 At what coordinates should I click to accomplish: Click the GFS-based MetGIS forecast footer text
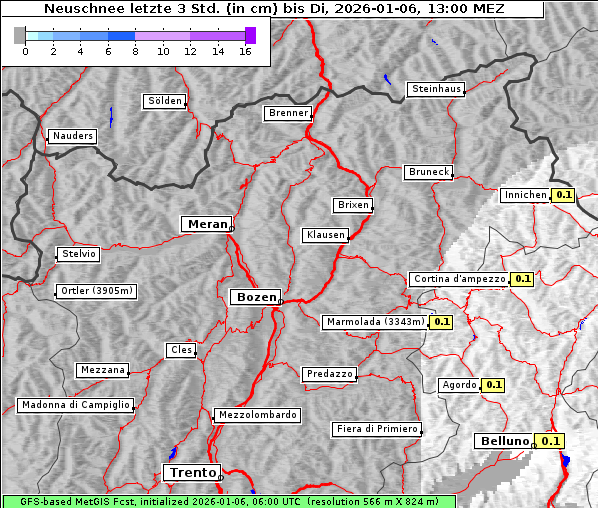tap(229, 502)
